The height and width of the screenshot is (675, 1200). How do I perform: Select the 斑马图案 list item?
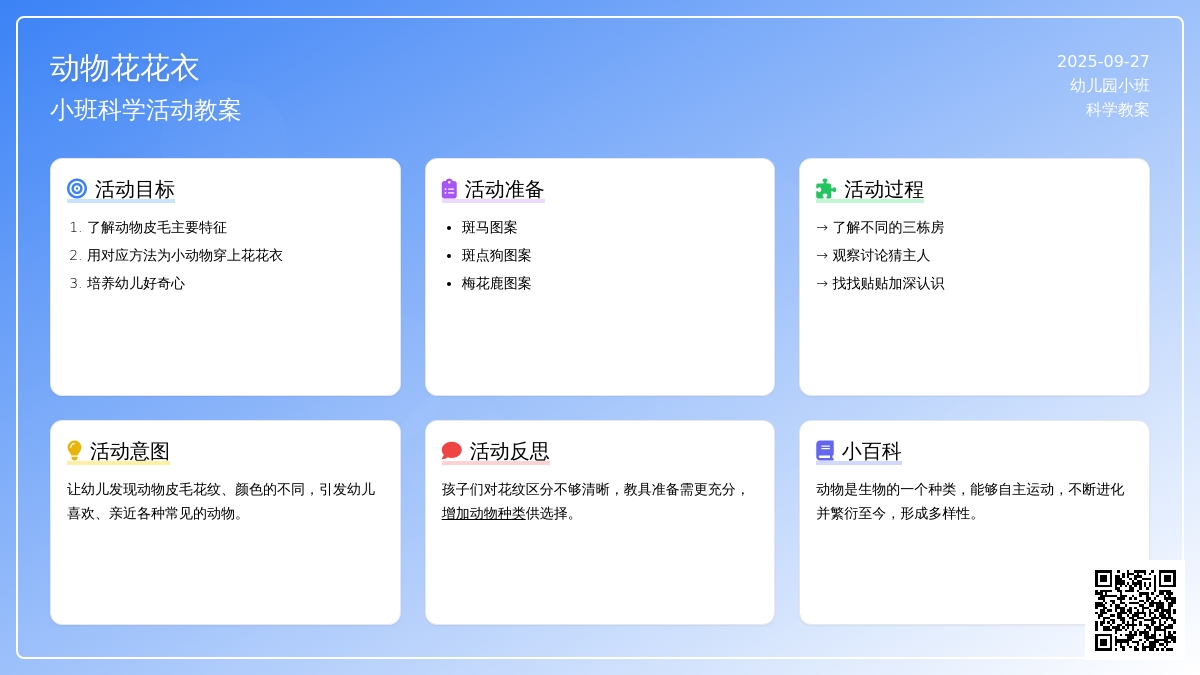point(489,227)
